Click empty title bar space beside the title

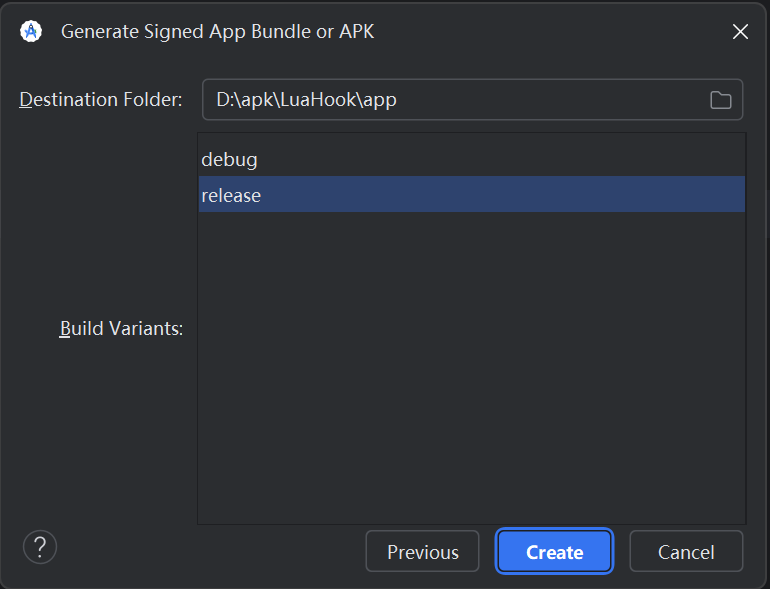(x=550, y=32)
